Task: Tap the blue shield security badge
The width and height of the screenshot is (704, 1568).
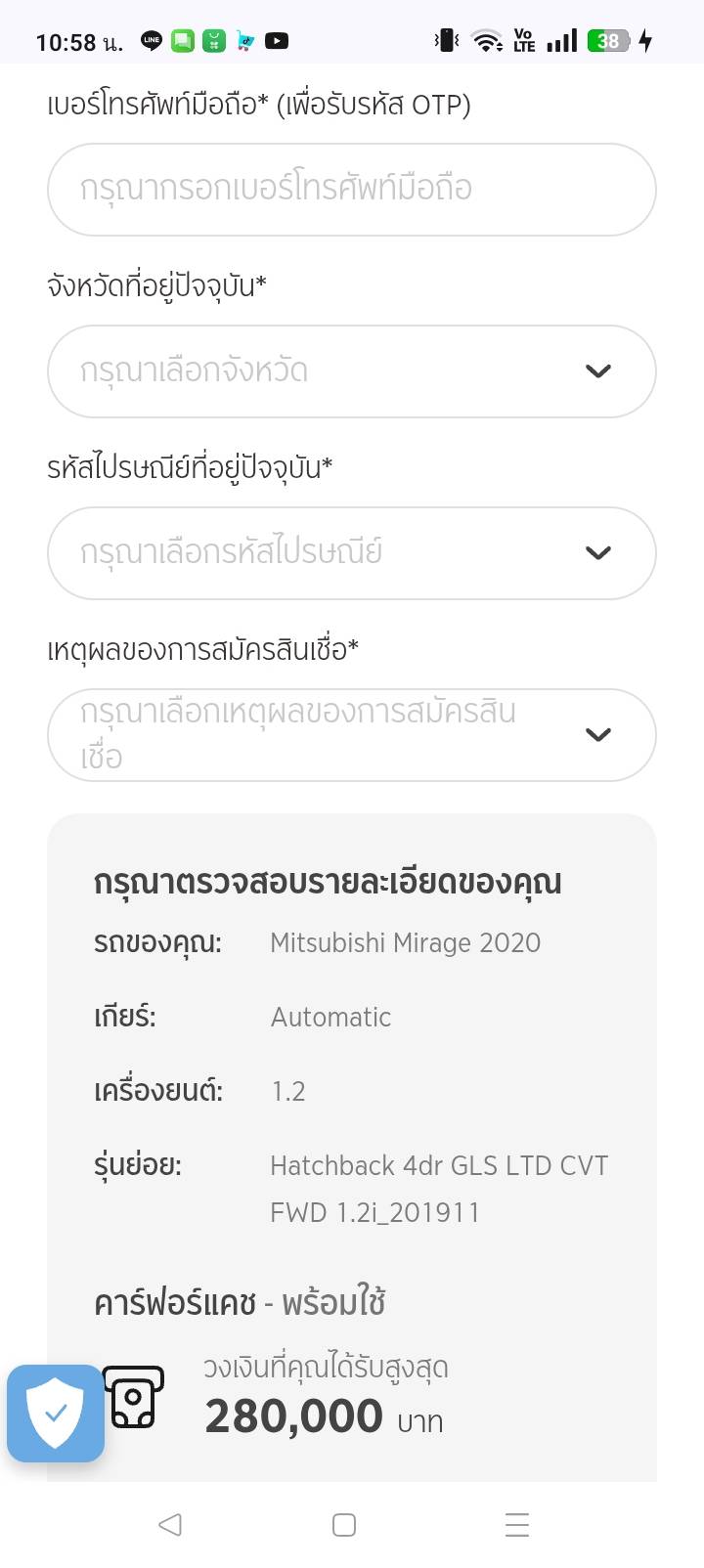Action: coord(56,1413)
